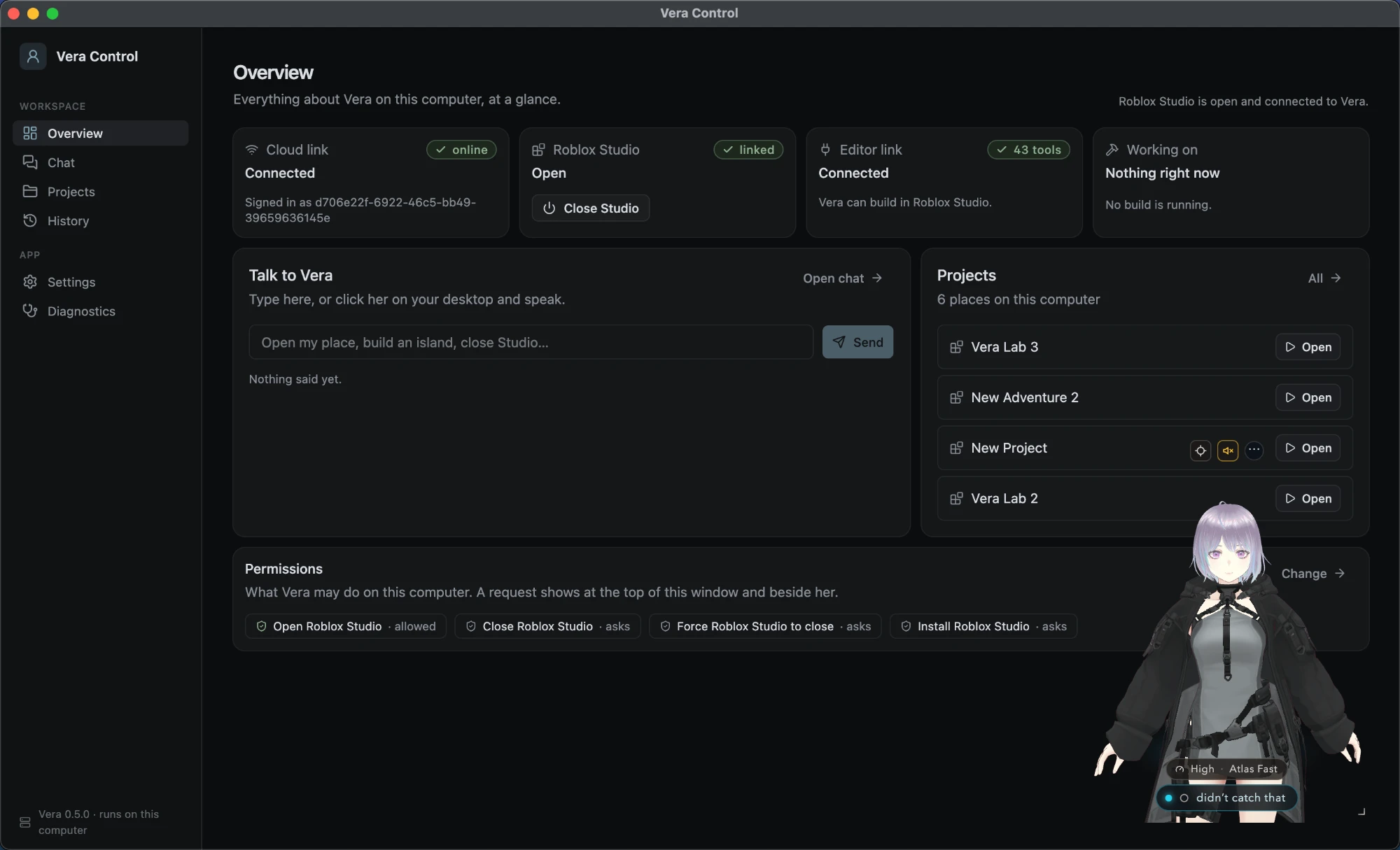Click Open Roblox Studio allowed permission chip

tap(346, 626)
